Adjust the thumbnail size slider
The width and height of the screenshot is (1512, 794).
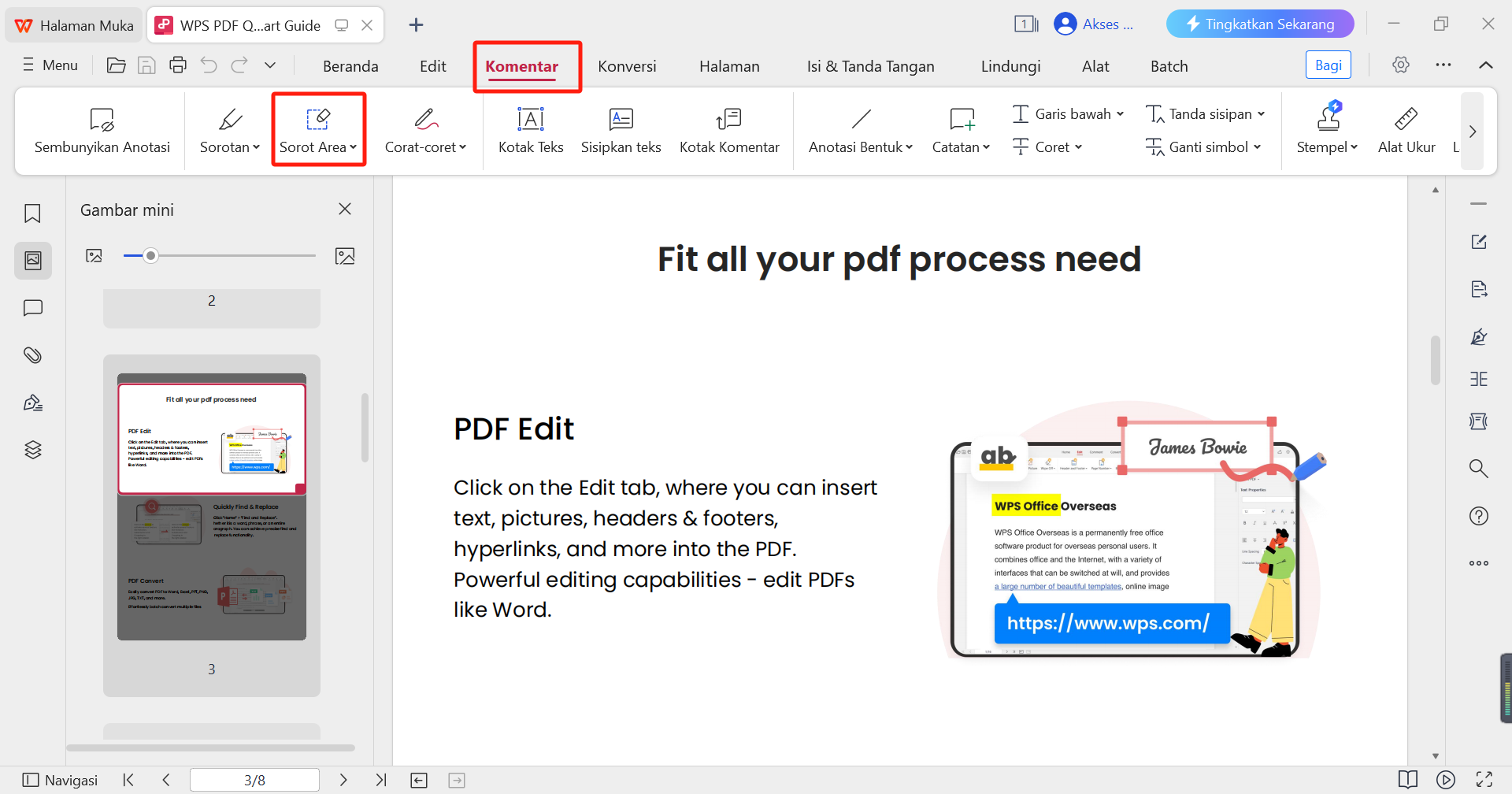(x=150, y=255)
